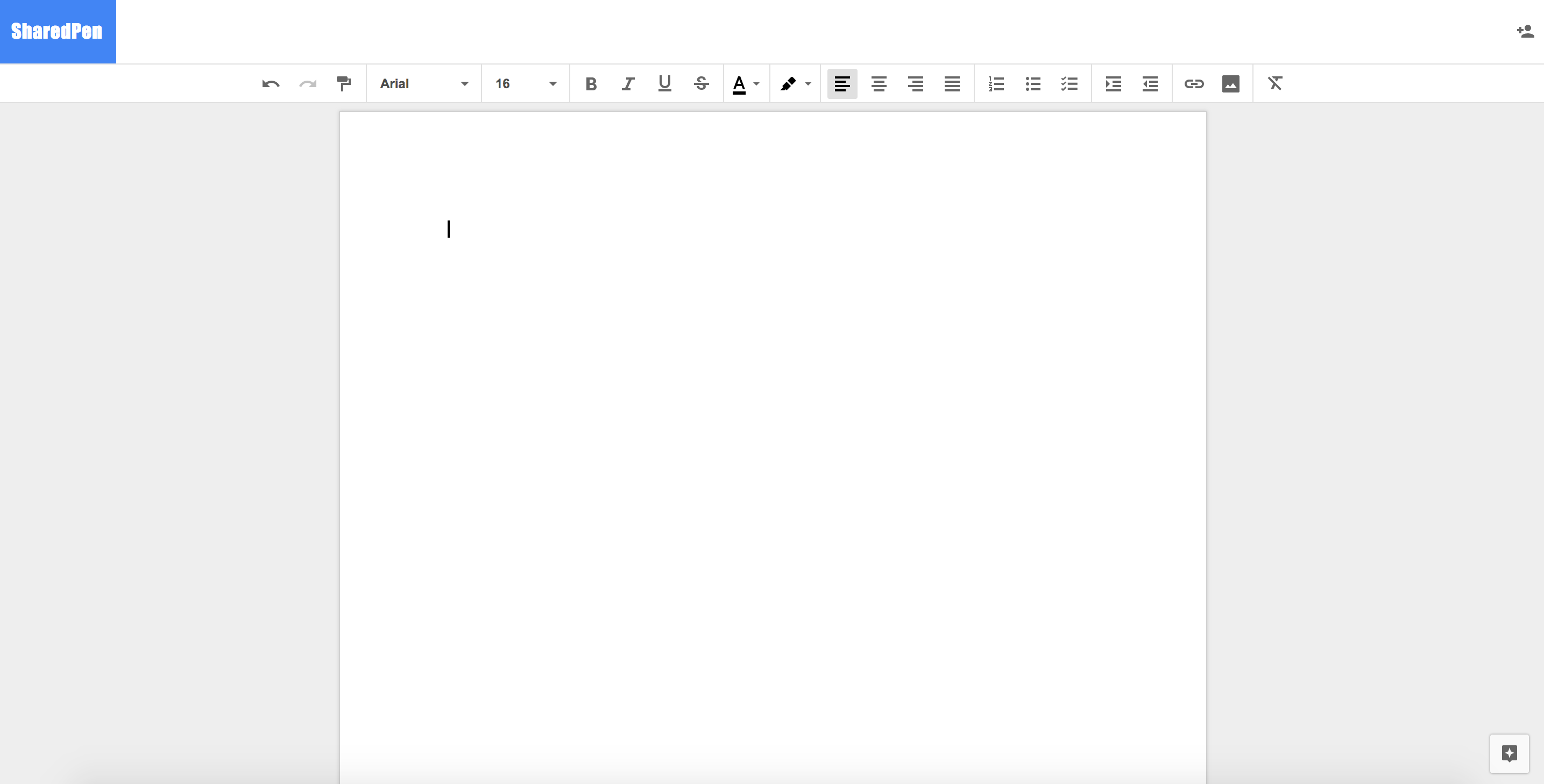Toggle italic formatting
The image size is (1544, 784).
tap(627, 84)
